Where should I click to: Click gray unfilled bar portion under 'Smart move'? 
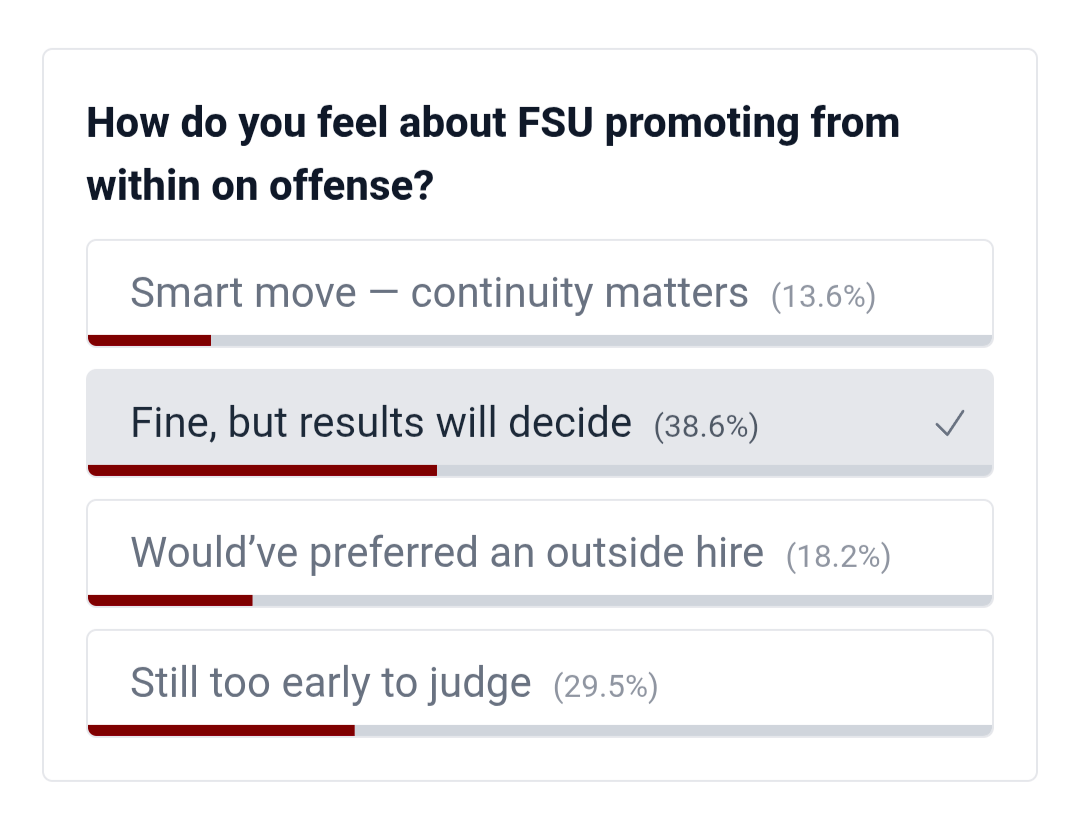pyautogui.click(x=600, y=341)
